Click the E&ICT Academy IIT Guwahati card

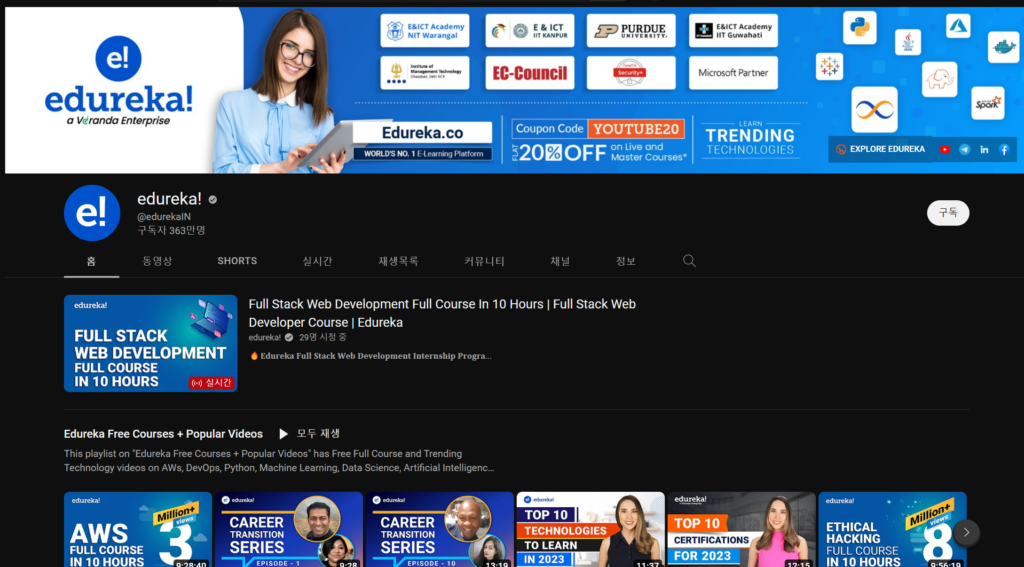pyautogui.click(x=733, y=31)
